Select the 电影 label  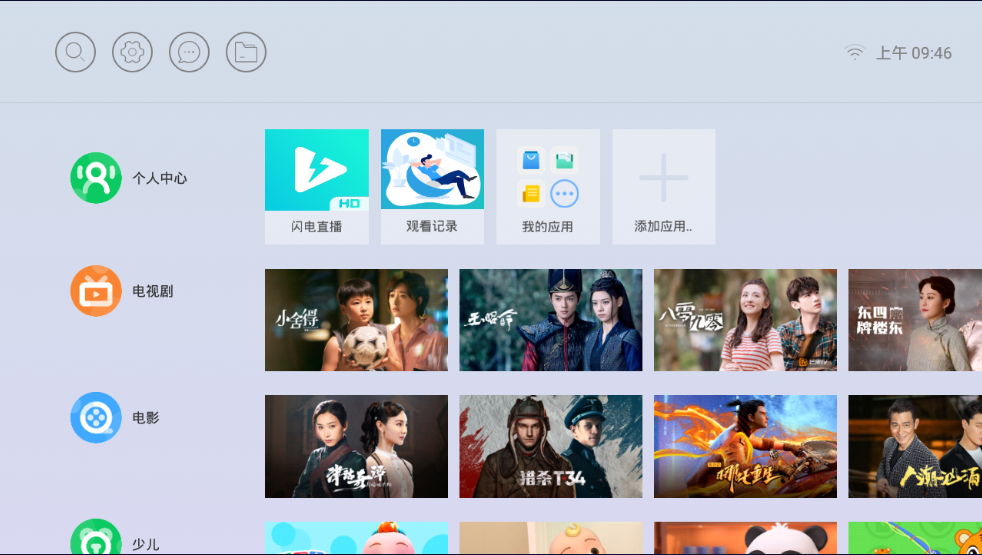146,418
